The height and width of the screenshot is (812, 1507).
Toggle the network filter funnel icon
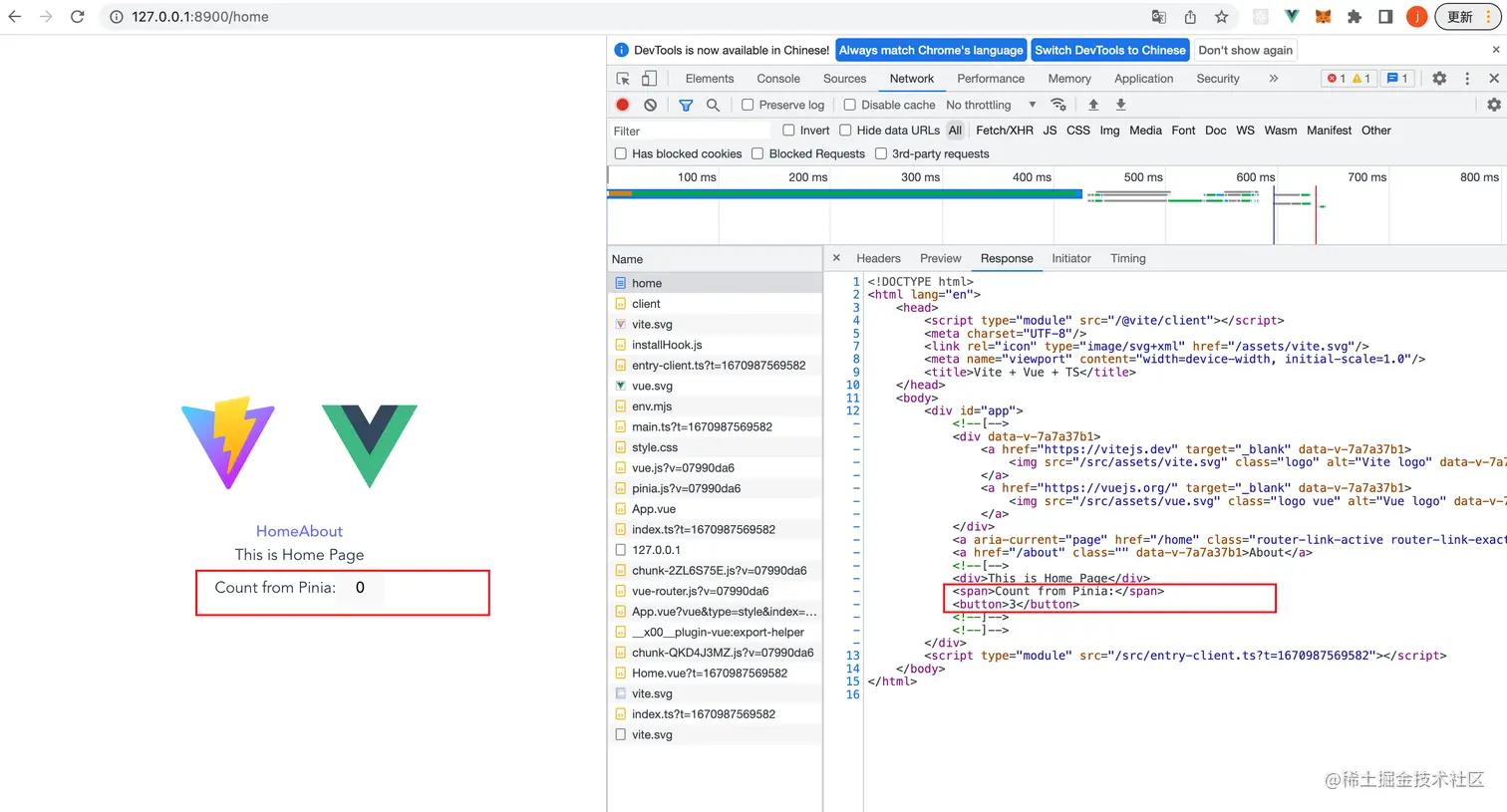[686, 105]
